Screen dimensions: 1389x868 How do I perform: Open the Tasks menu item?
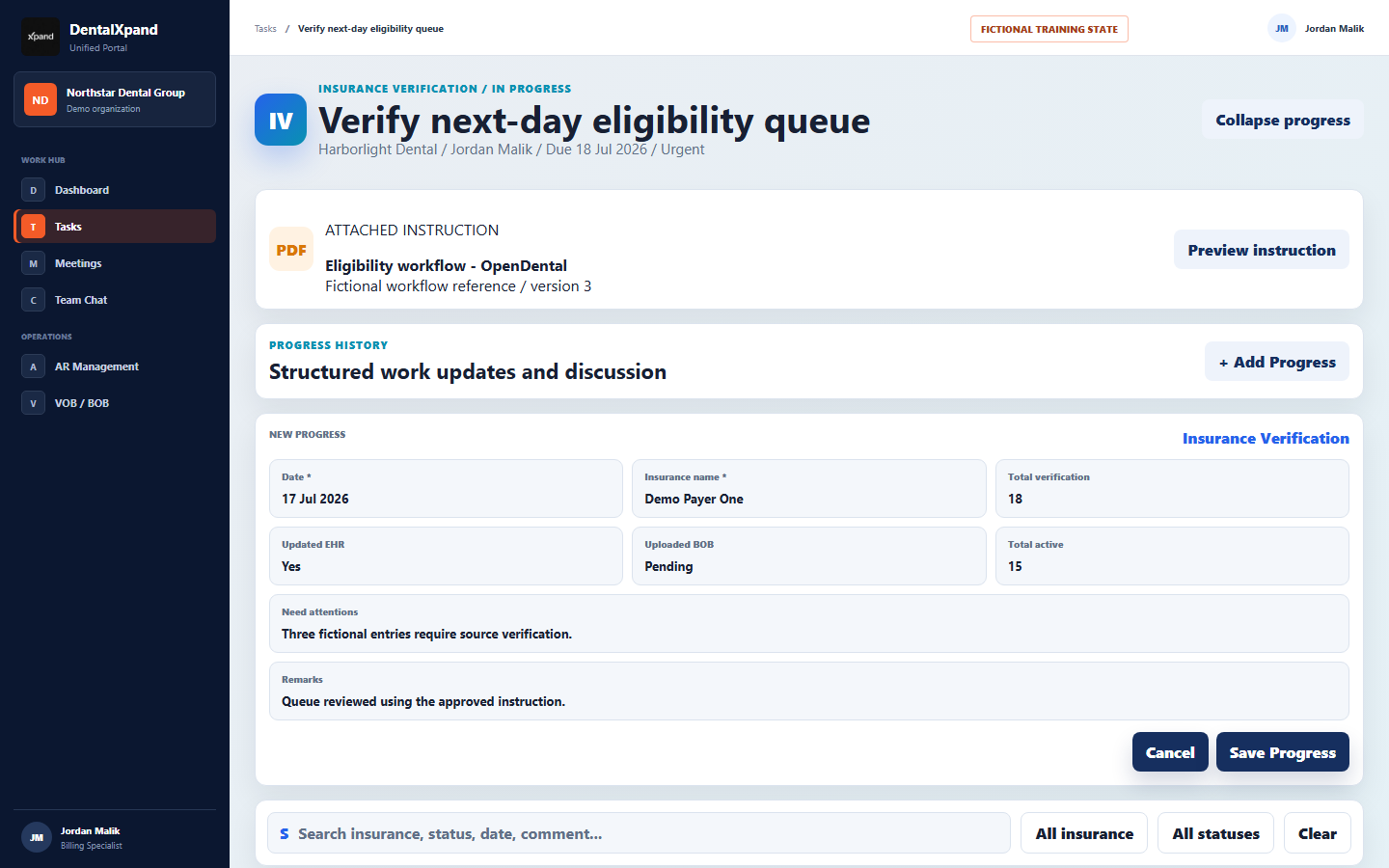coord(115,227)
